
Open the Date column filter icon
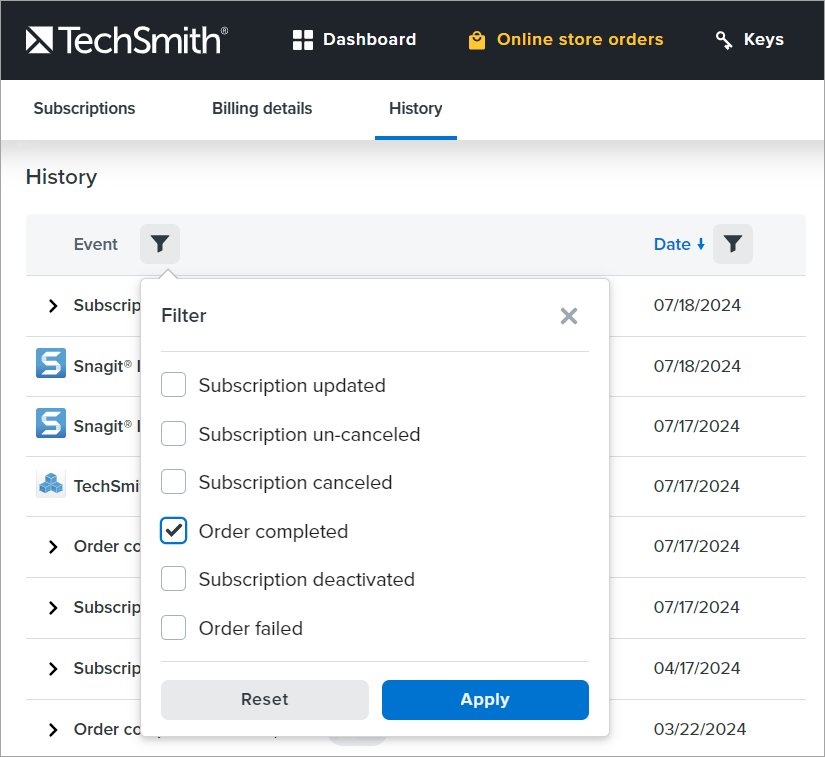(x=733, y=244)
